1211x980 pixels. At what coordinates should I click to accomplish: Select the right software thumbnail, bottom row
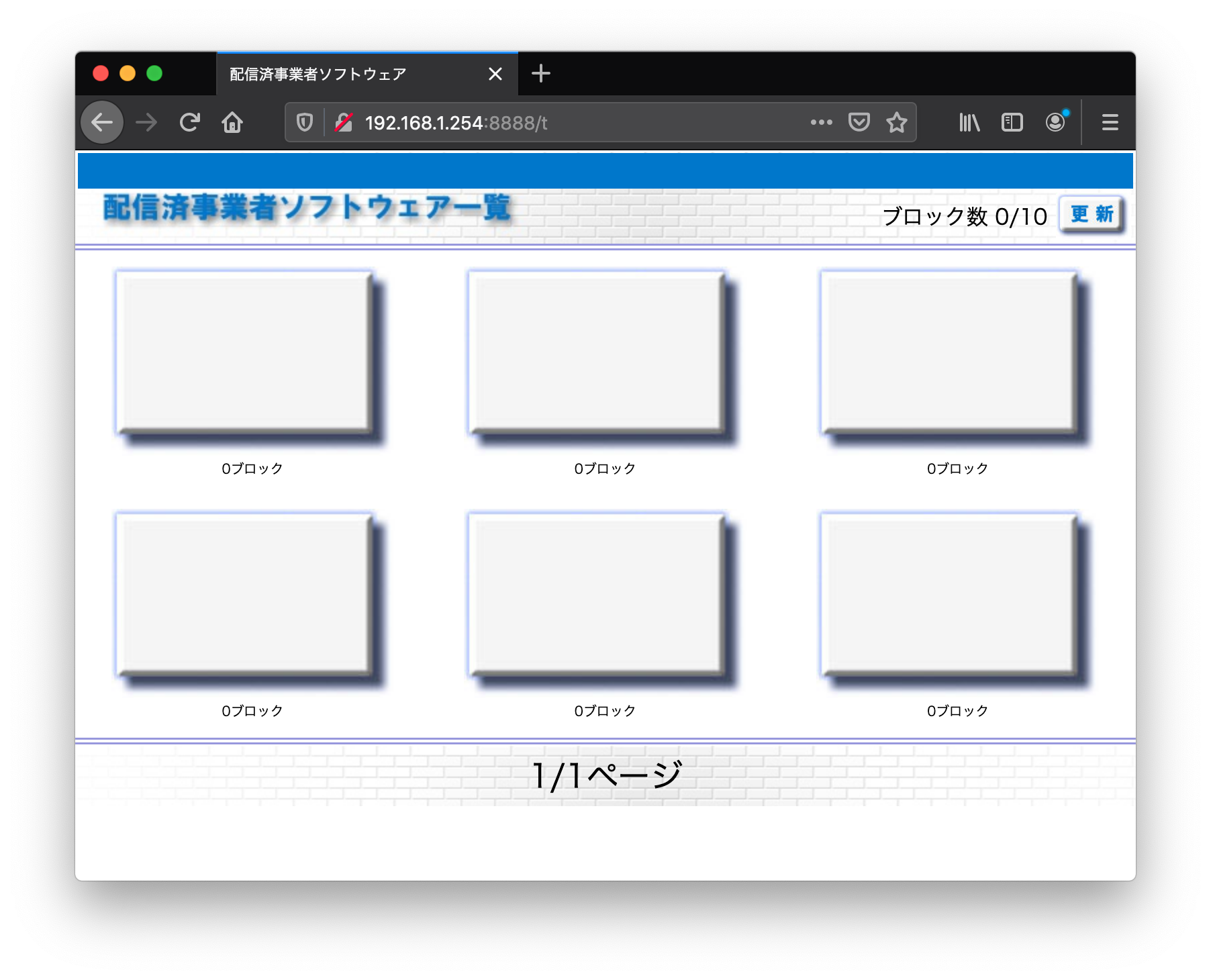pyautogui.click(x=956, y=601)
